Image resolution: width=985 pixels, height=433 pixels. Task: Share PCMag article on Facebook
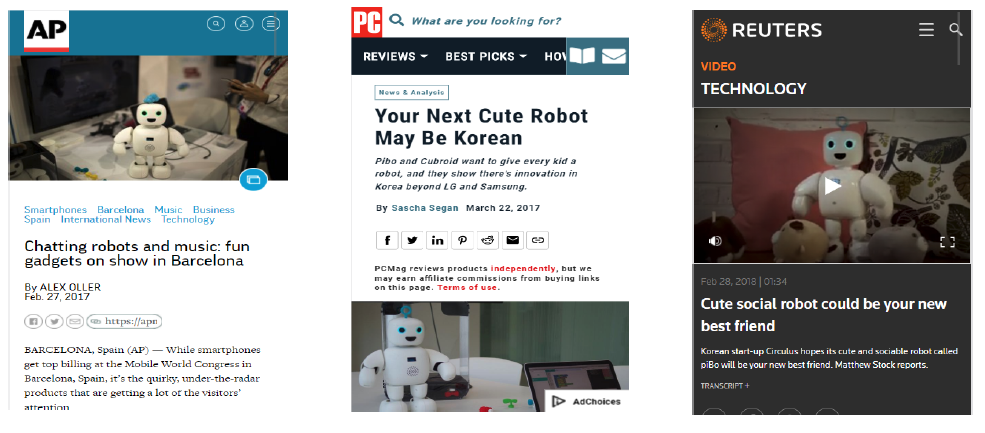pos(387,240)
